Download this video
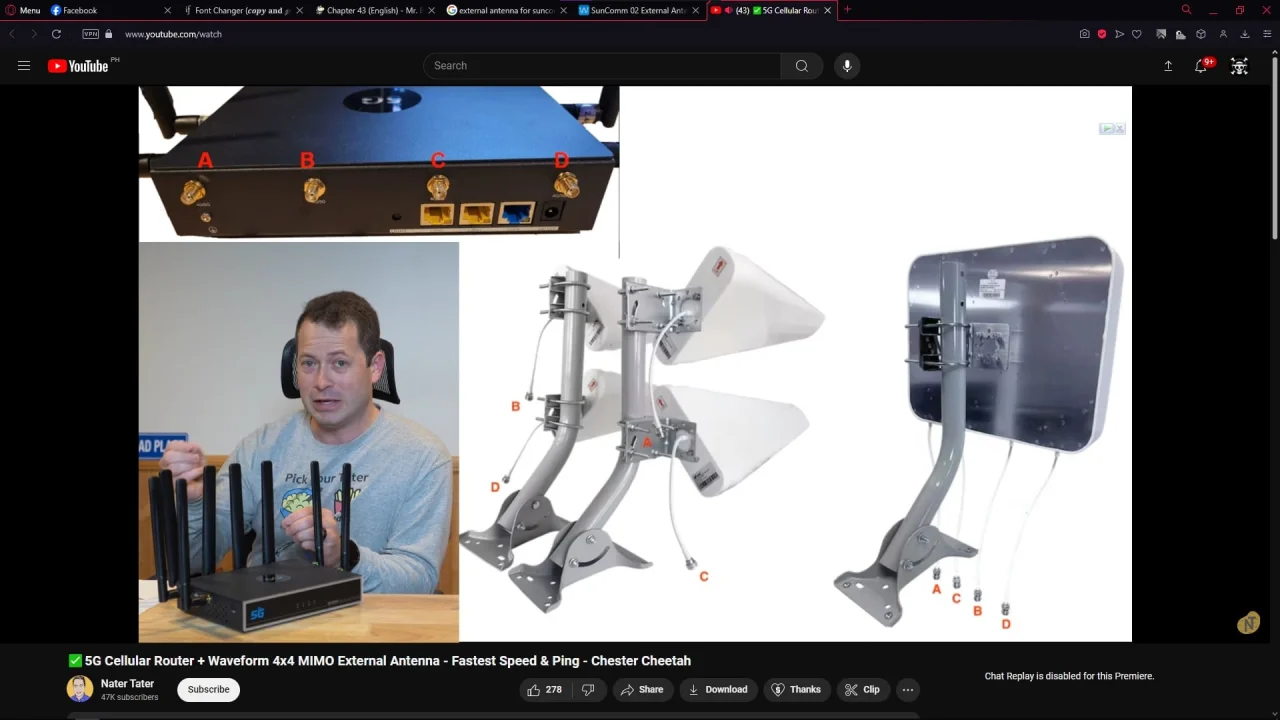This screenshot has width=1280, height=720. [x=718, y=689]
